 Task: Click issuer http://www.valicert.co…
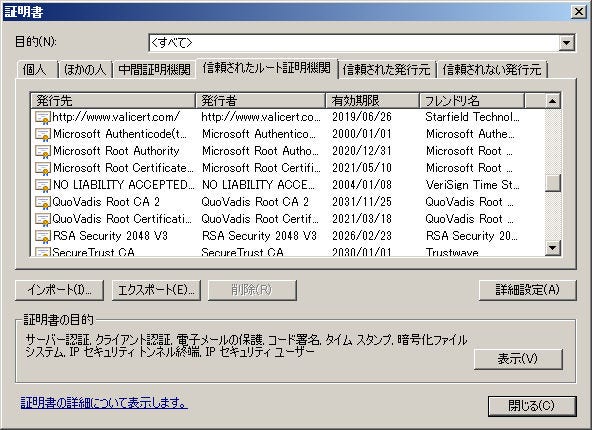pyautogui.click(x=261, y=117)
